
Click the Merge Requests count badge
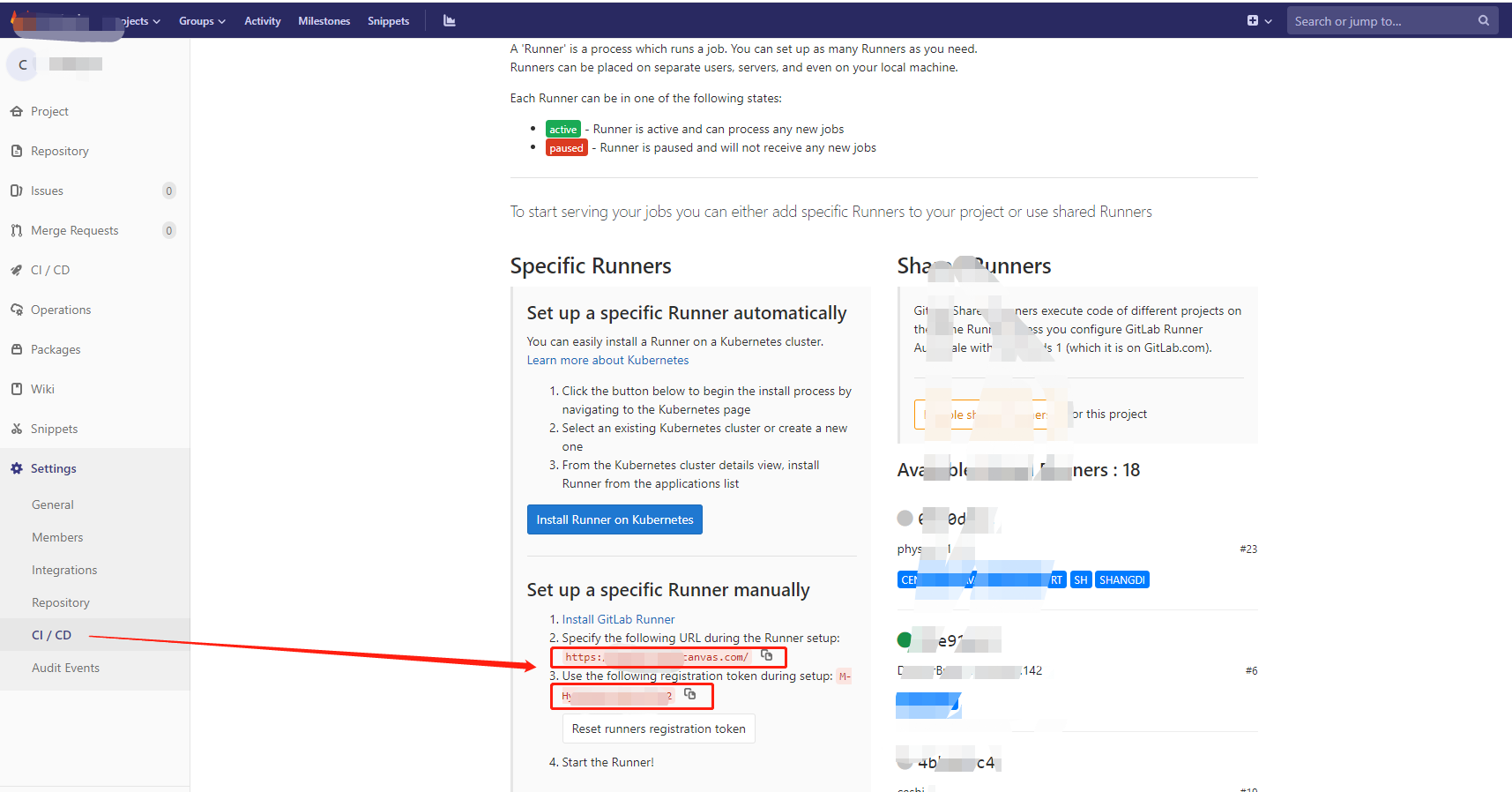pos(169,230)
